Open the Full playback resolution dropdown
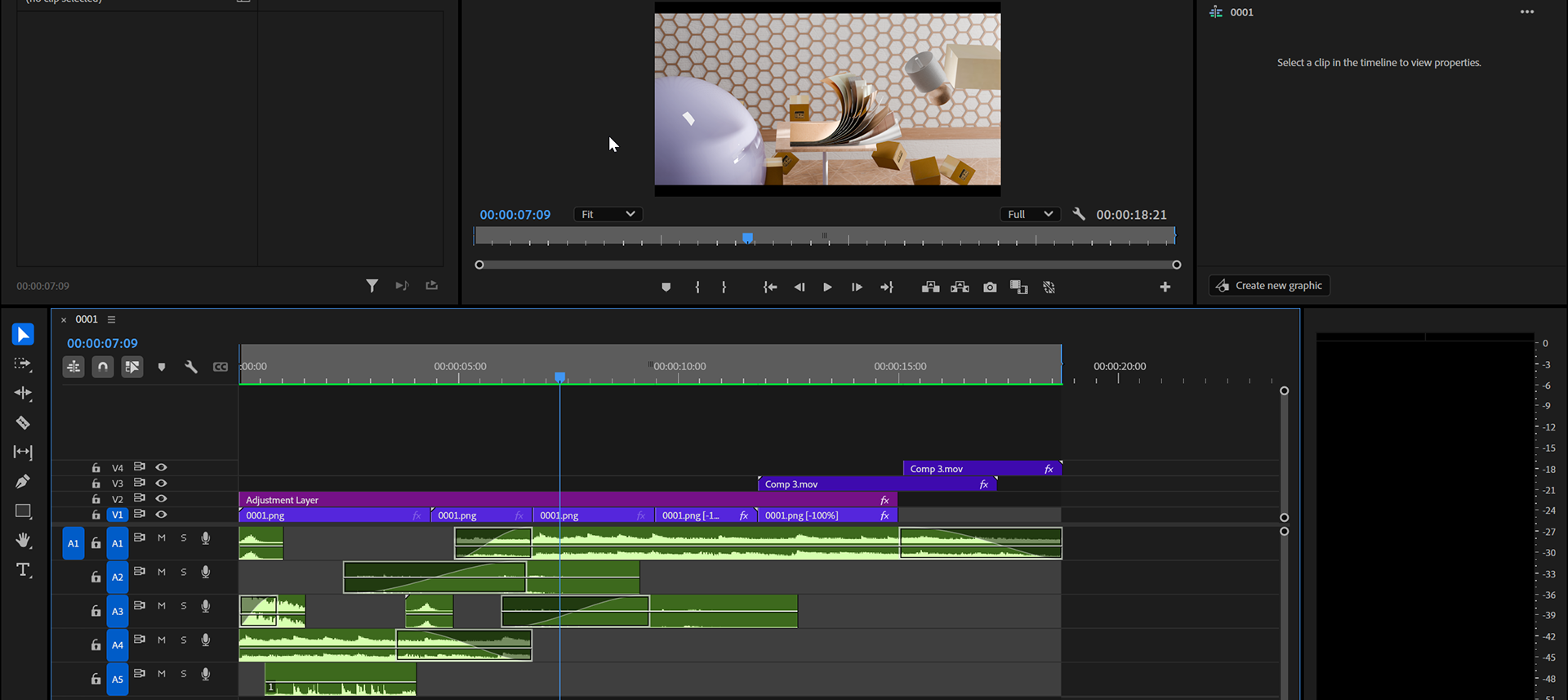Viewport: 1568px width, 700px height. tap(1031, 214)
